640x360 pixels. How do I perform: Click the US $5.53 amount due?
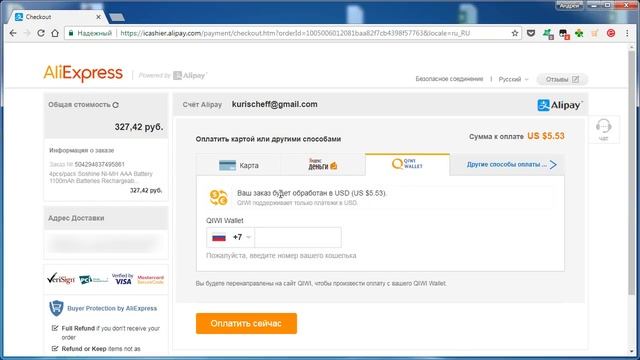tap(546, 136)
